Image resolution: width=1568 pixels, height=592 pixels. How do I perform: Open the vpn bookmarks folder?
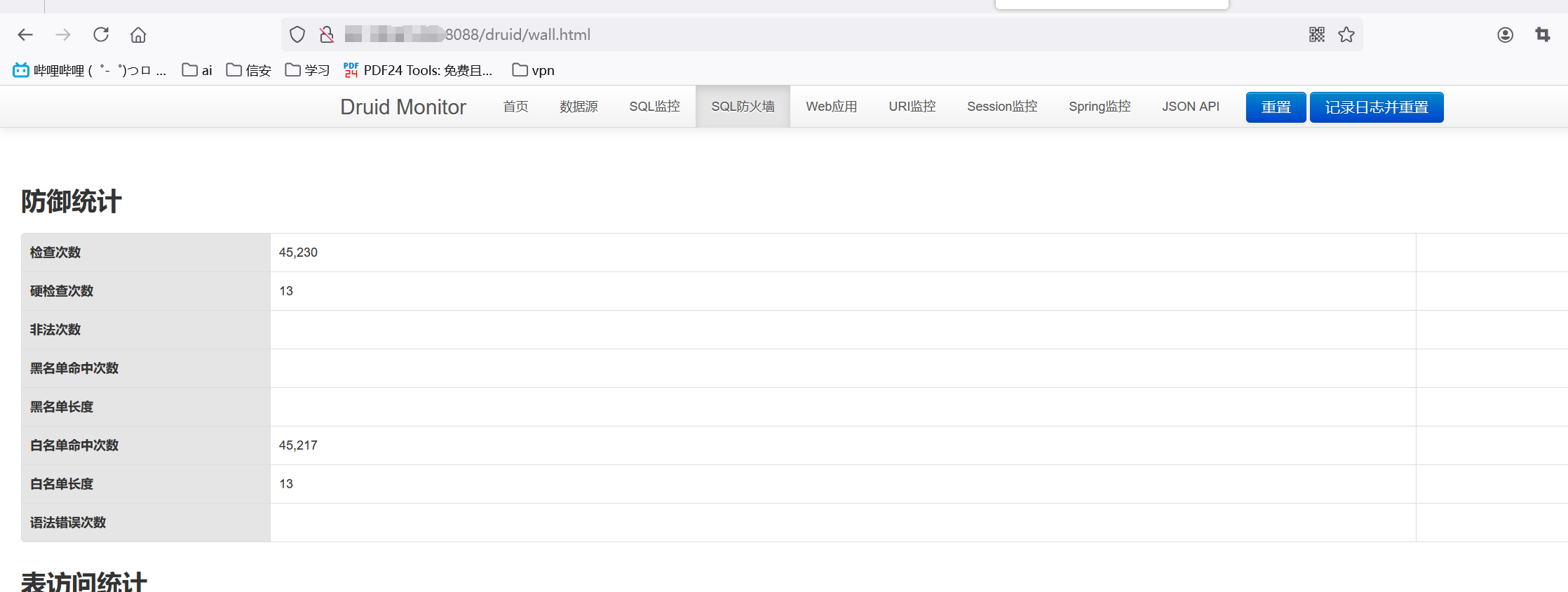tap(534, 70)
